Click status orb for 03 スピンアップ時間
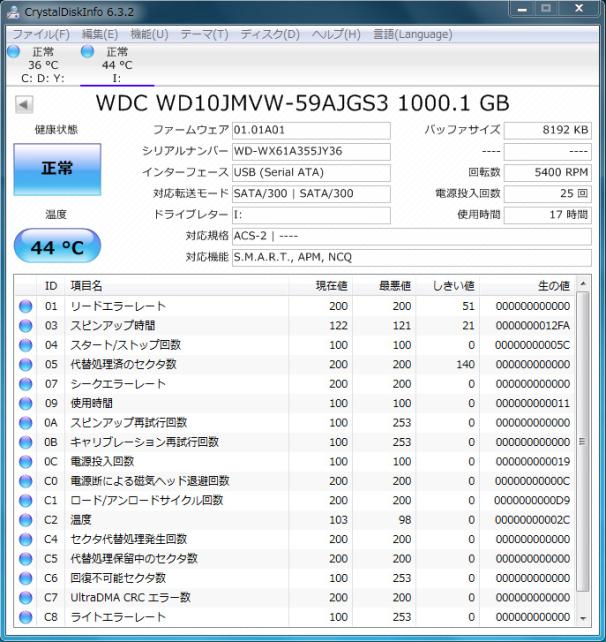This screenshot has width=606, height=642. click(25, 326)
